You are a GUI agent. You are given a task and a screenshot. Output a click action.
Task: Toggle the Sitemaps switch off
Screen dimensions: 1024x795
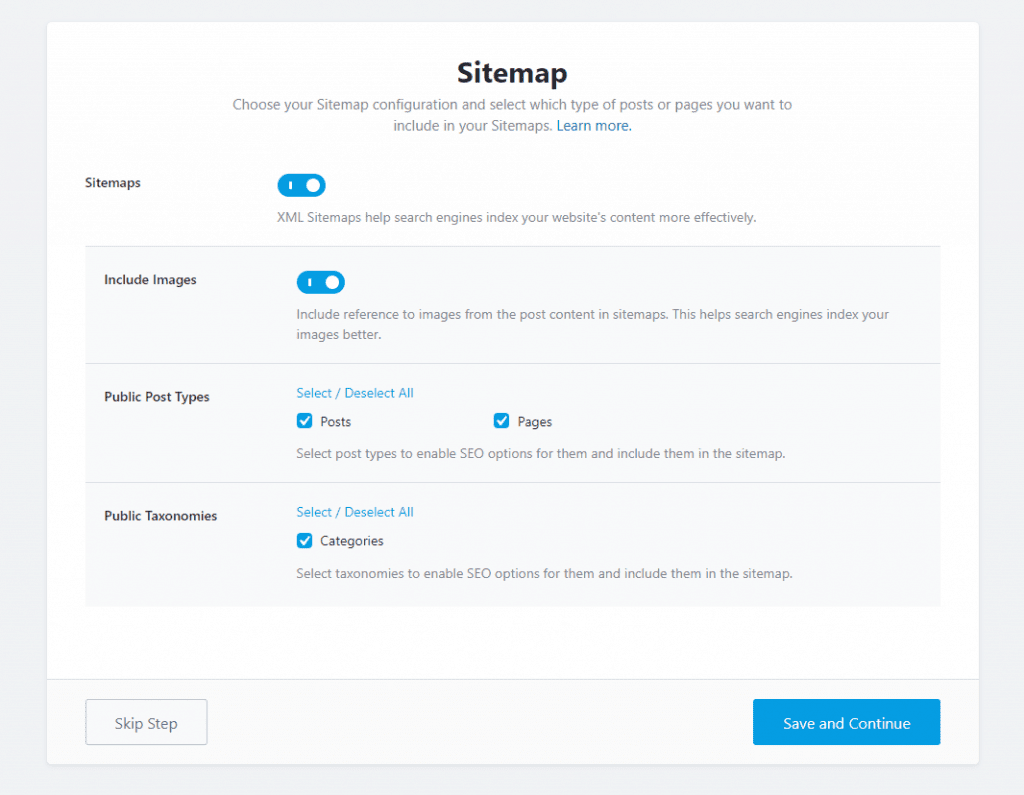[x=301, y=186]
